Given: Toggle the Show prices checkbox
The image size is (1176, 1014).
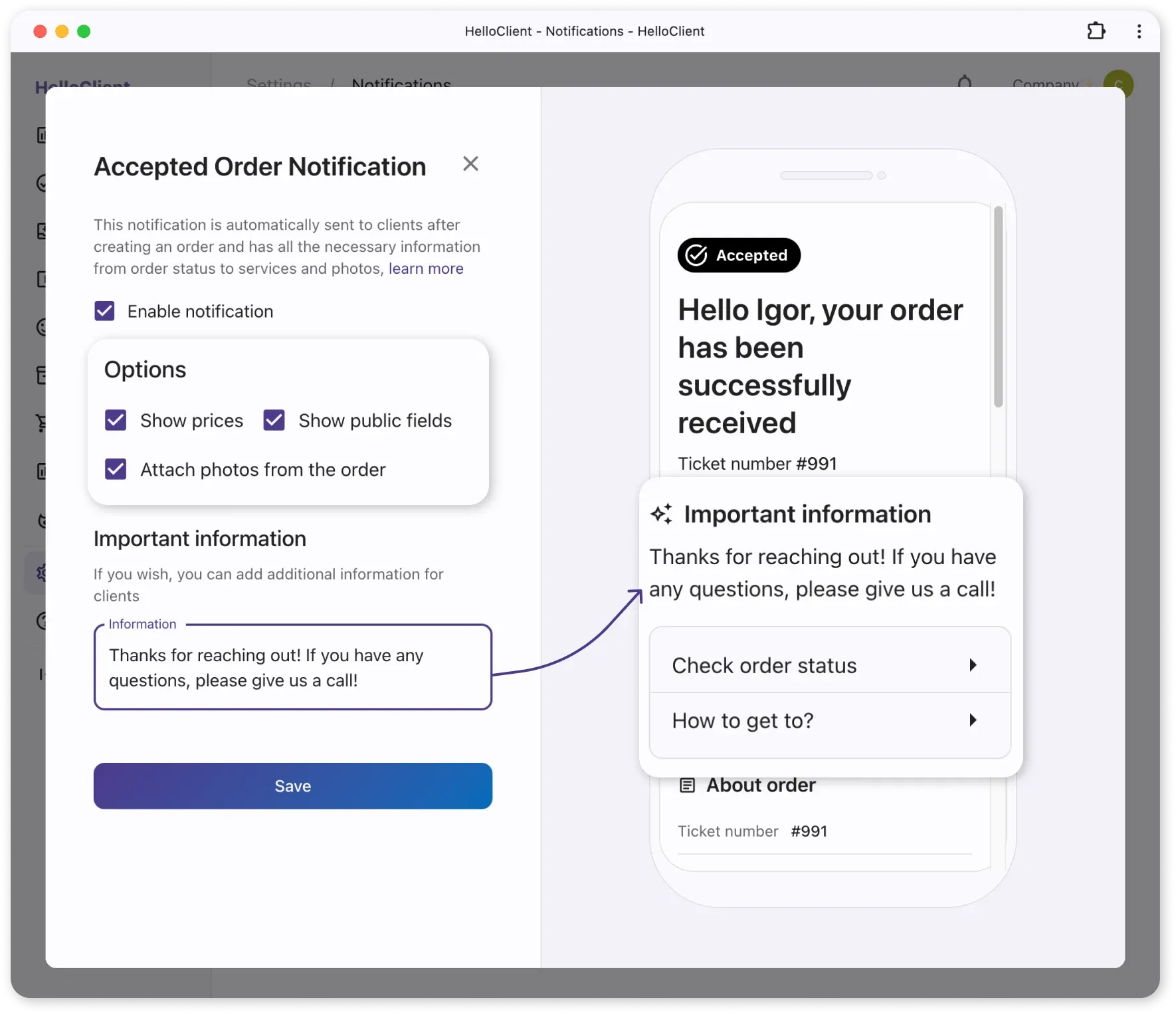Looking at the screenshot, I should point(116,421).
